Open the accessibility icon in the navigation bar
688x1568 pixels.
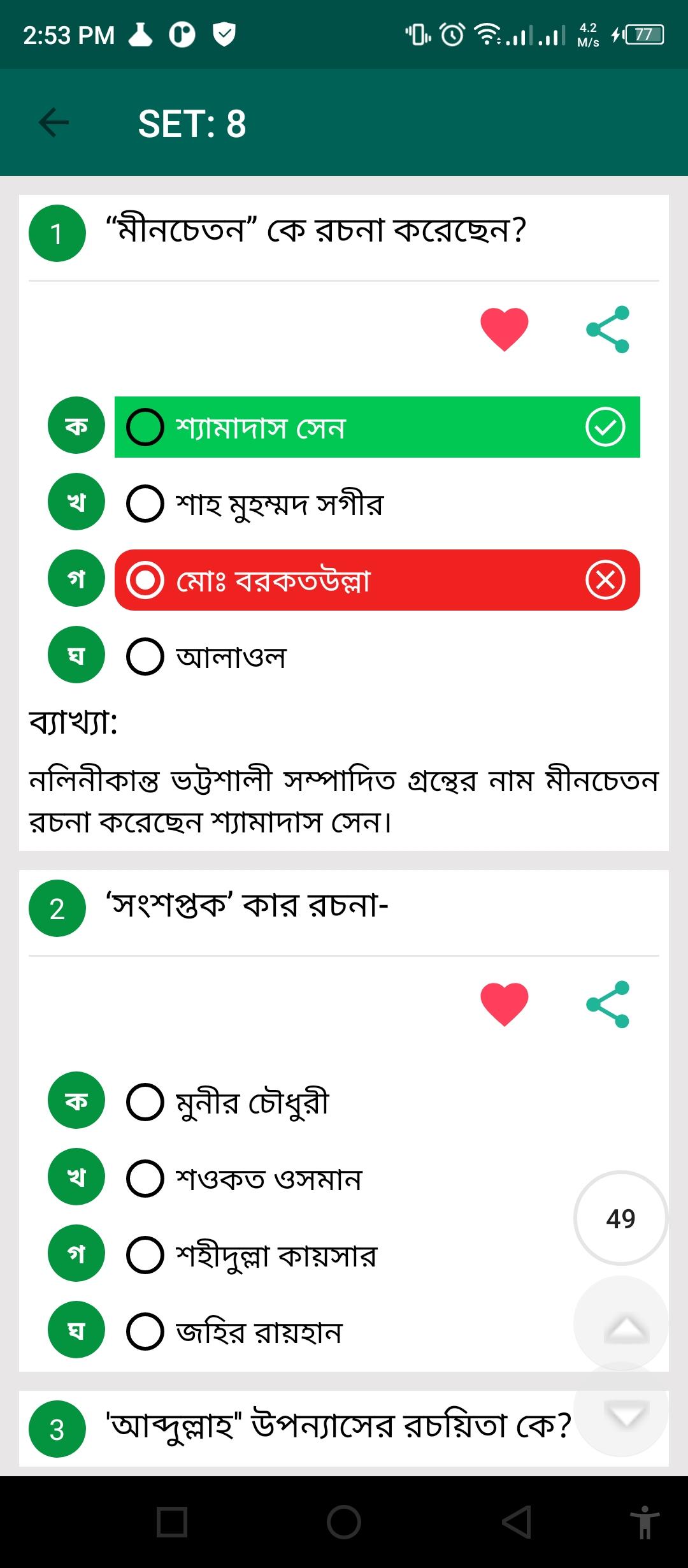click(x=645, y=1522)
